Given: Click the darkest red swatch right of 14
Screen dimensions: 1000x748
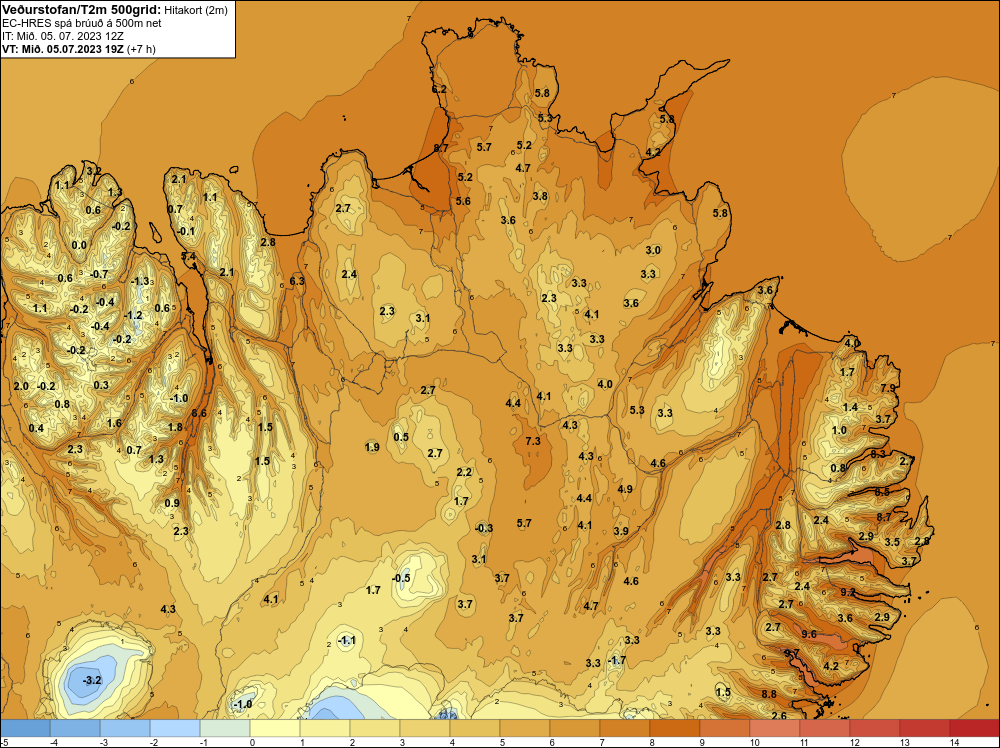Looking at the screenshot, I should click(x=974, y=728).
